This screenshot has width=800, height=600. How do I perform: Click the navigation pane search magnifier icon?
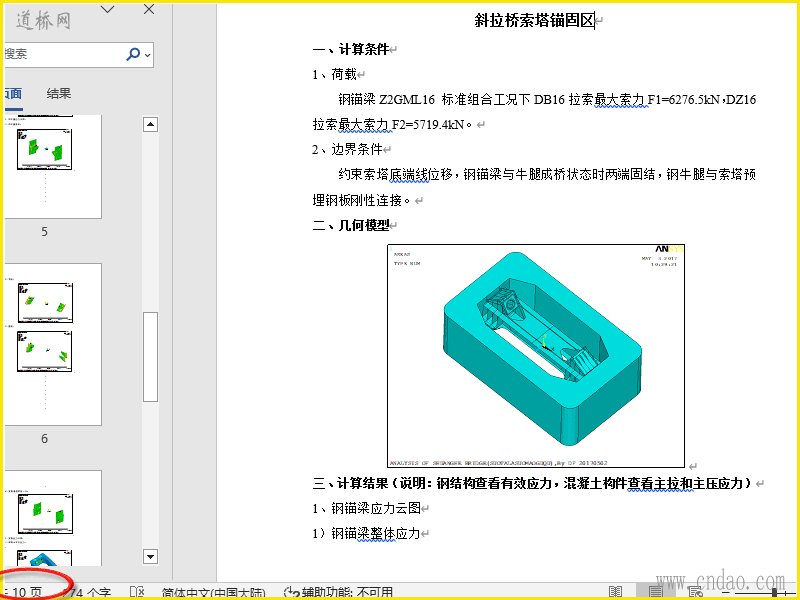(133, 54)
